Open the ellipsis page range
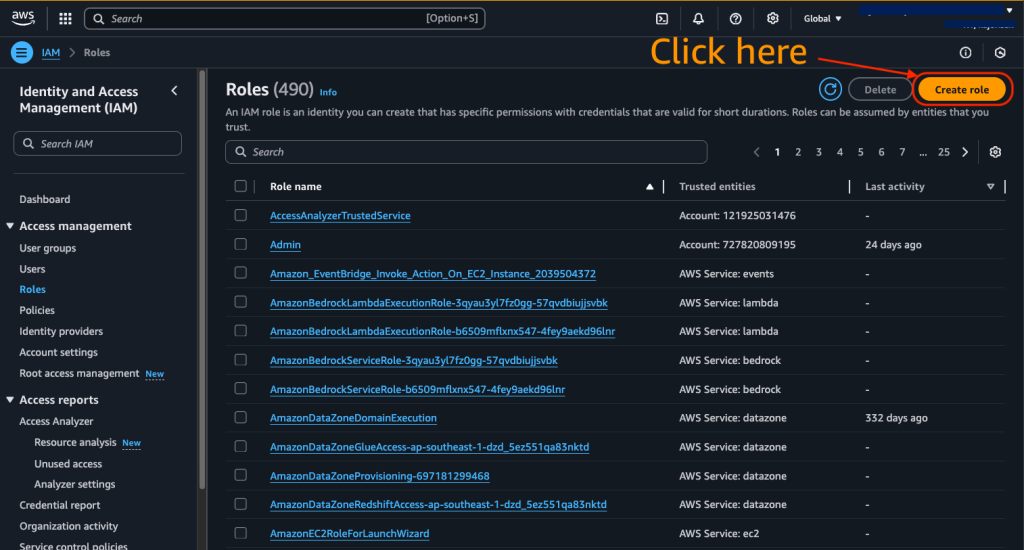 (x=923, y=152)
